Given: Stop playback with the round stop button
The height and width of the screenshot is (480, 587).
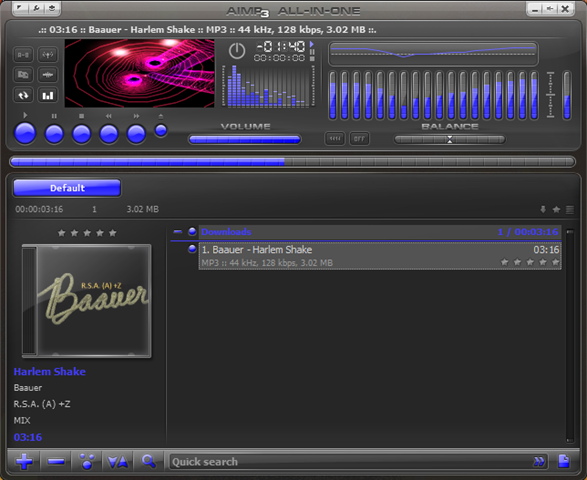Looking at the screenshot, I should 82,134.
